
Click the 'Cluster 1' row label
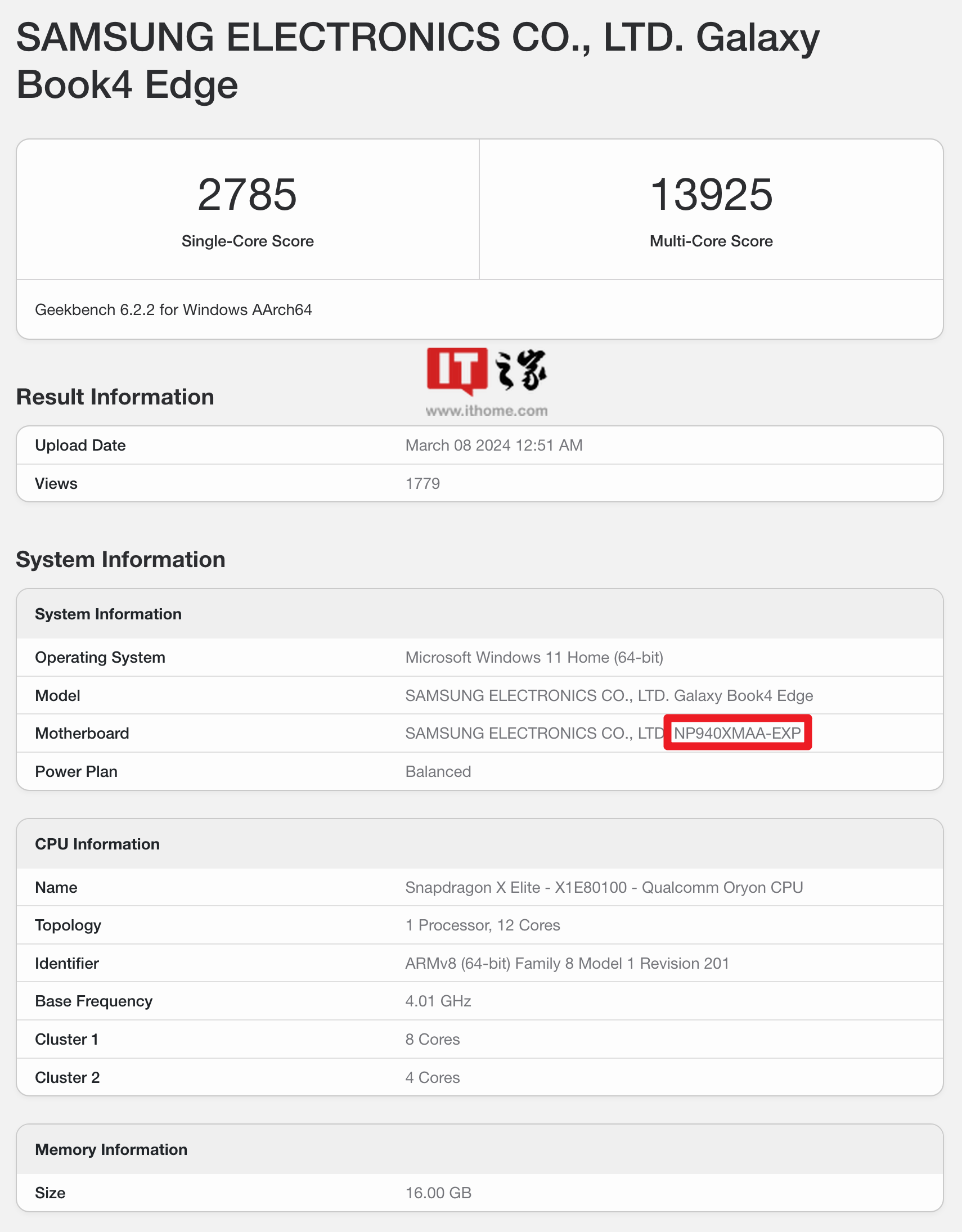tap(66, 1040)
